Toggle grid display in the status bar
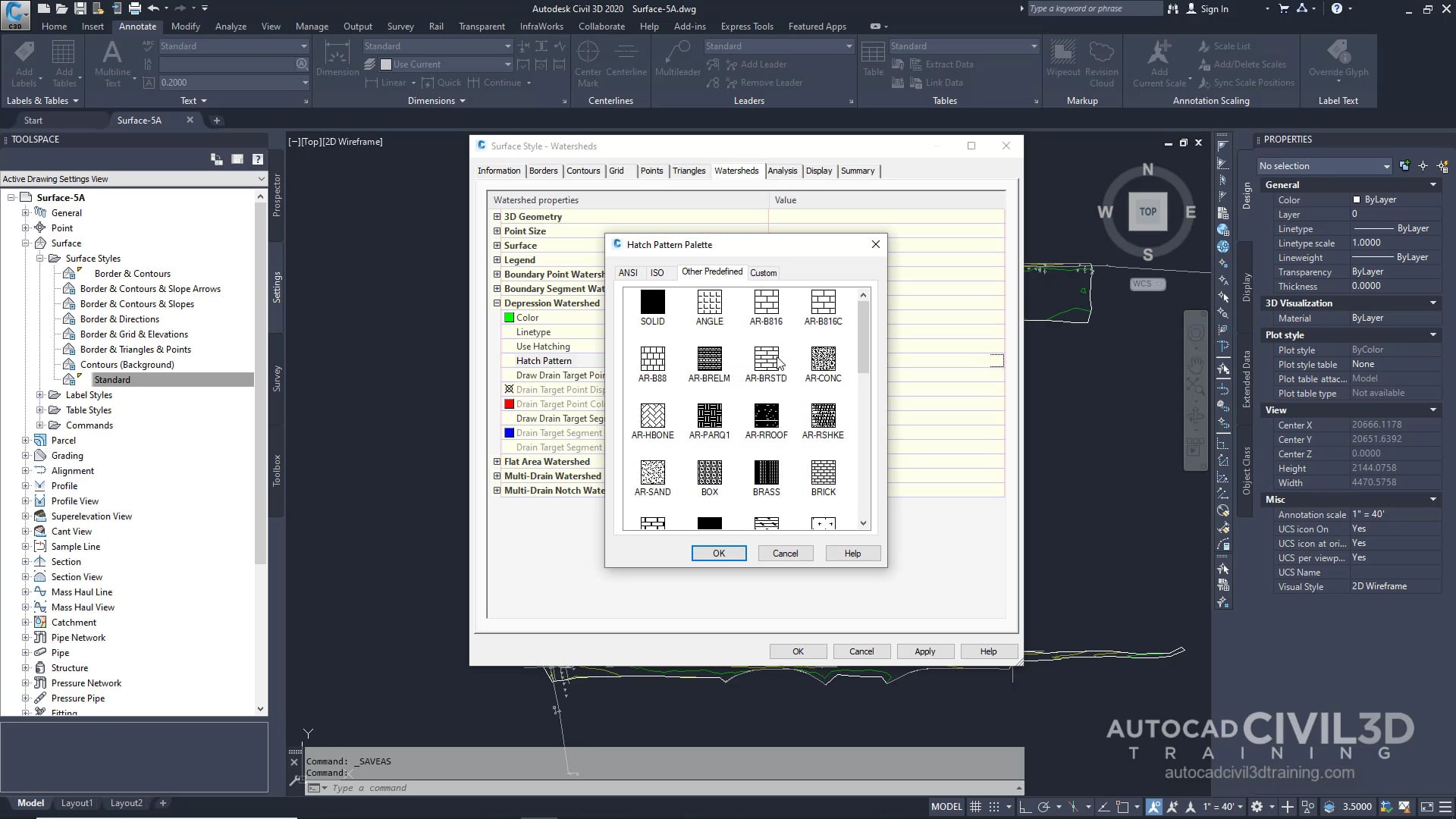Image resolution: width=1456 pixels, height=819 pixels. pos(976,806)
